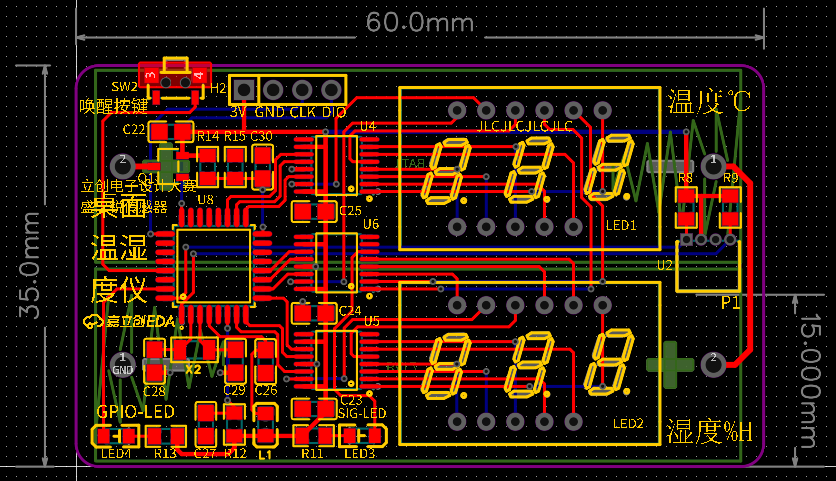This screenshot has height=481, width=836.
Task: Select resistor R15 footprint
Action: point(235,166)
